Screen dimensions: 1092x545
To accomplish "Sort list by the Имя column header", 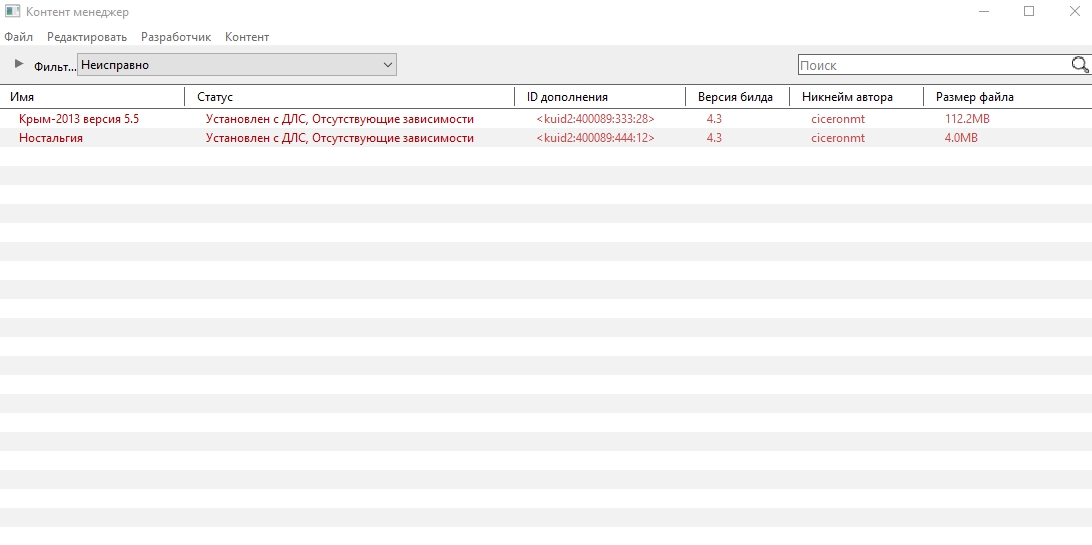I will point(22,97).
